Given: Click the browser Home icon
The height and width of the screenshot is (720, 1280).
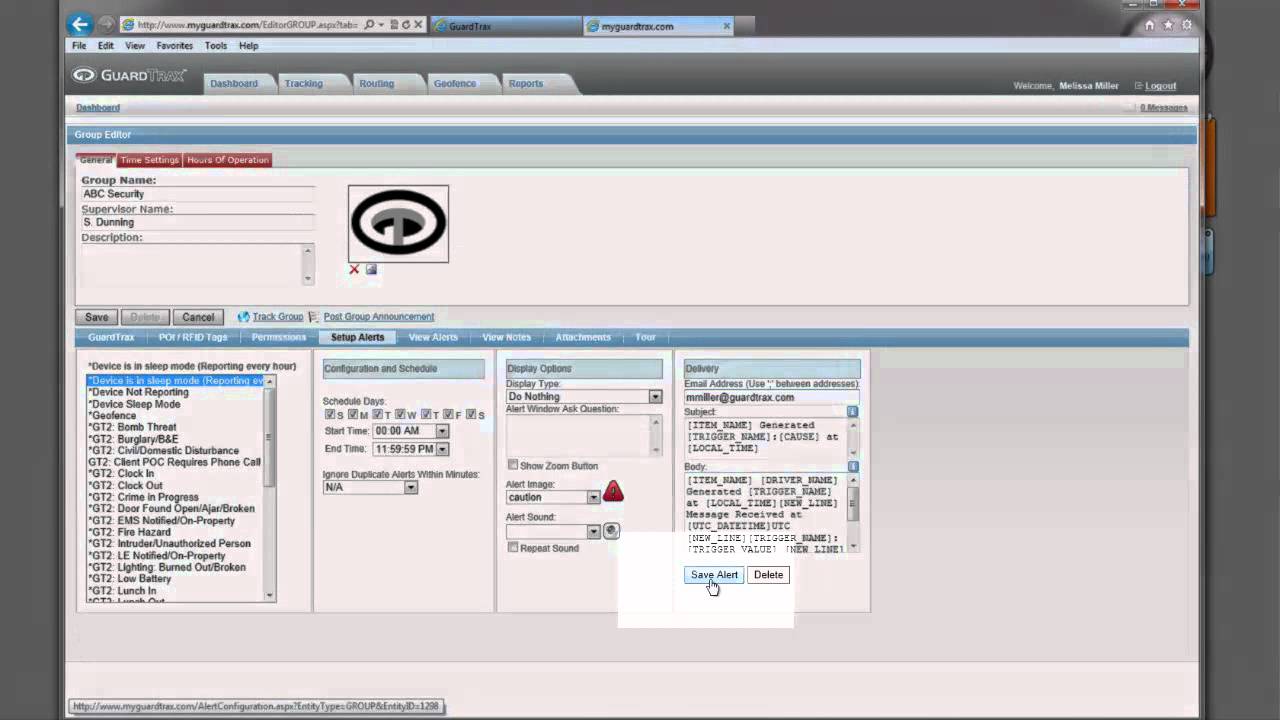Looking at the screenshot, I should coord(1150,25).
